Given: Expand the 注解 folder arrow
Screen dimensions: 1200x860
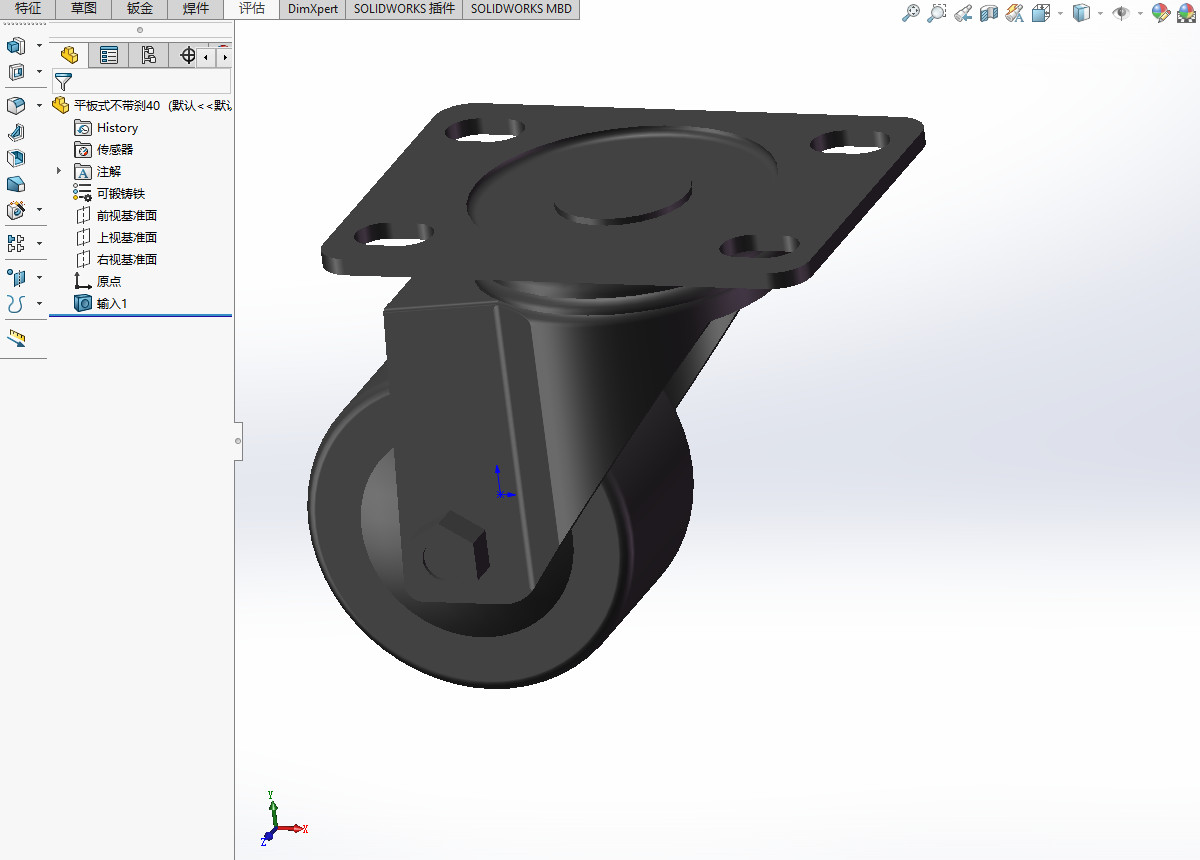Looking at the screenshot, I should (59, 171).
